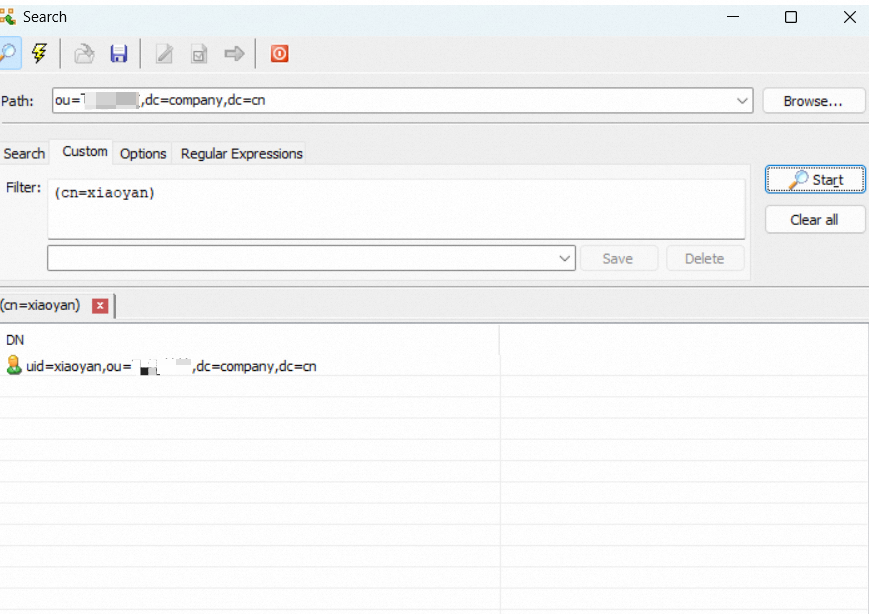Open the Regular Expressions tab

point(242,154)
